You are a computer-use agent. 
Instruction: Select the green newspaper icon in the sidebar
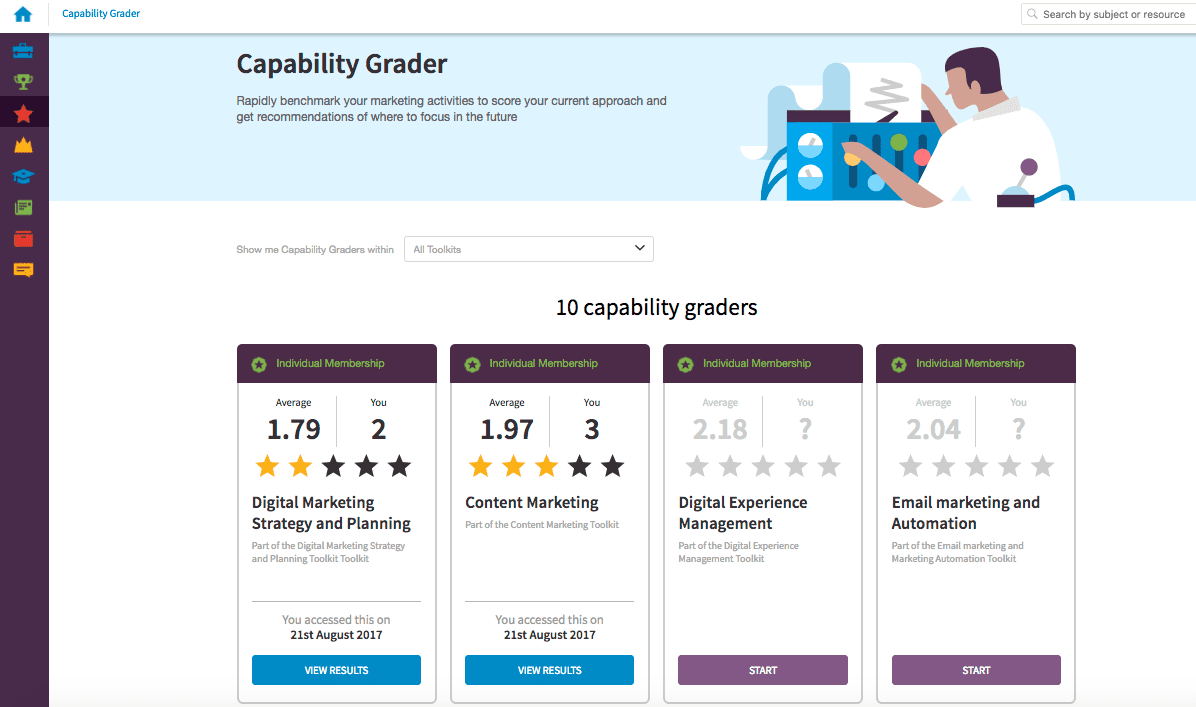pos(24,207)
